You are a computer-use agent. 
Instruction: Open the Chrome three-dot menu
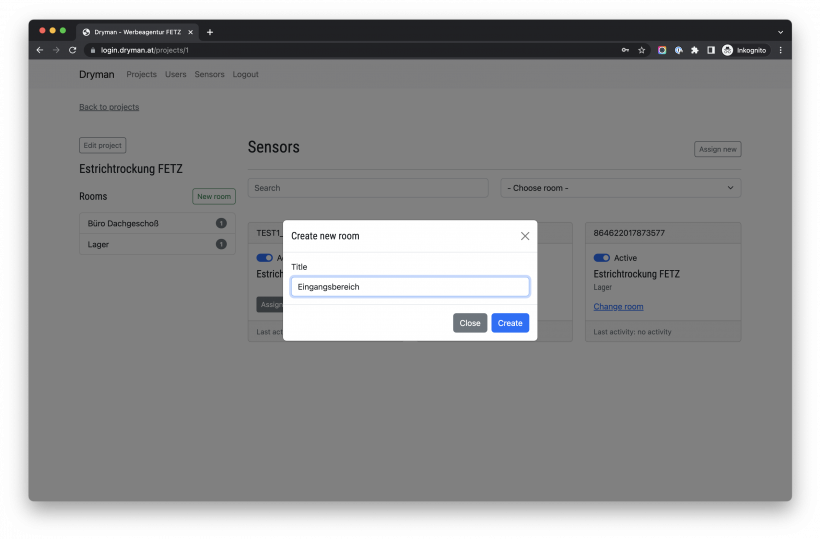780,50
